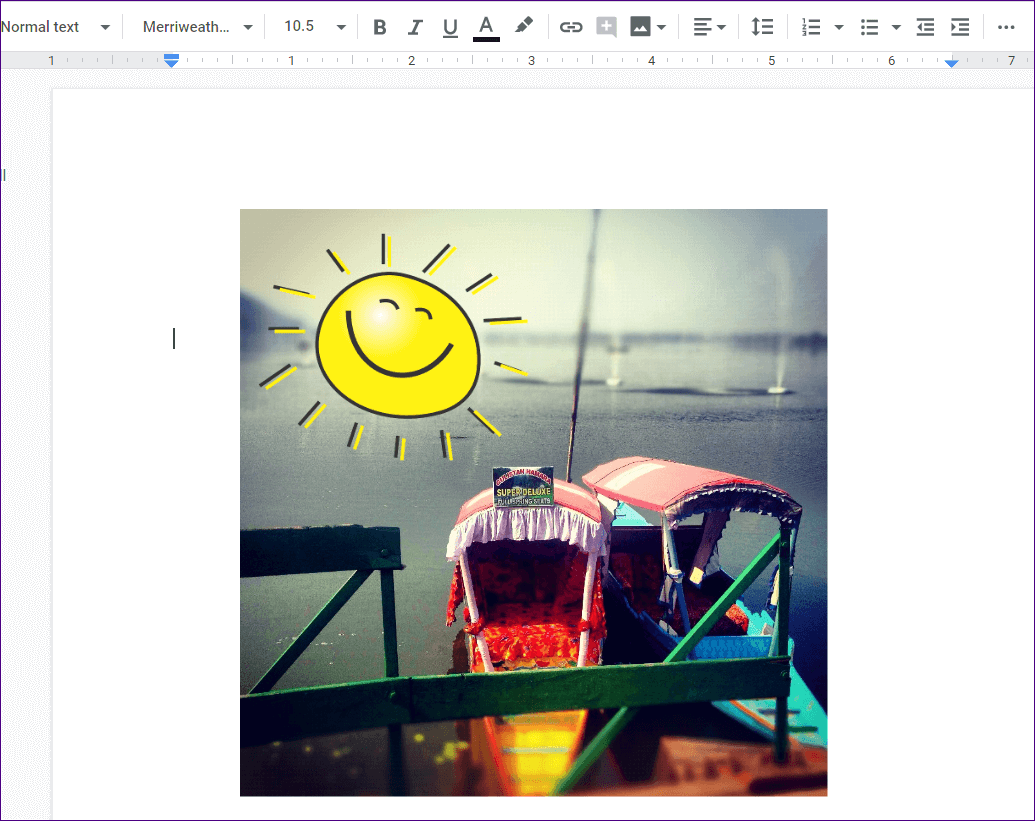1035x821 pixels.
Task: Apply bulleted list formatting
Action: pos(869,27)
